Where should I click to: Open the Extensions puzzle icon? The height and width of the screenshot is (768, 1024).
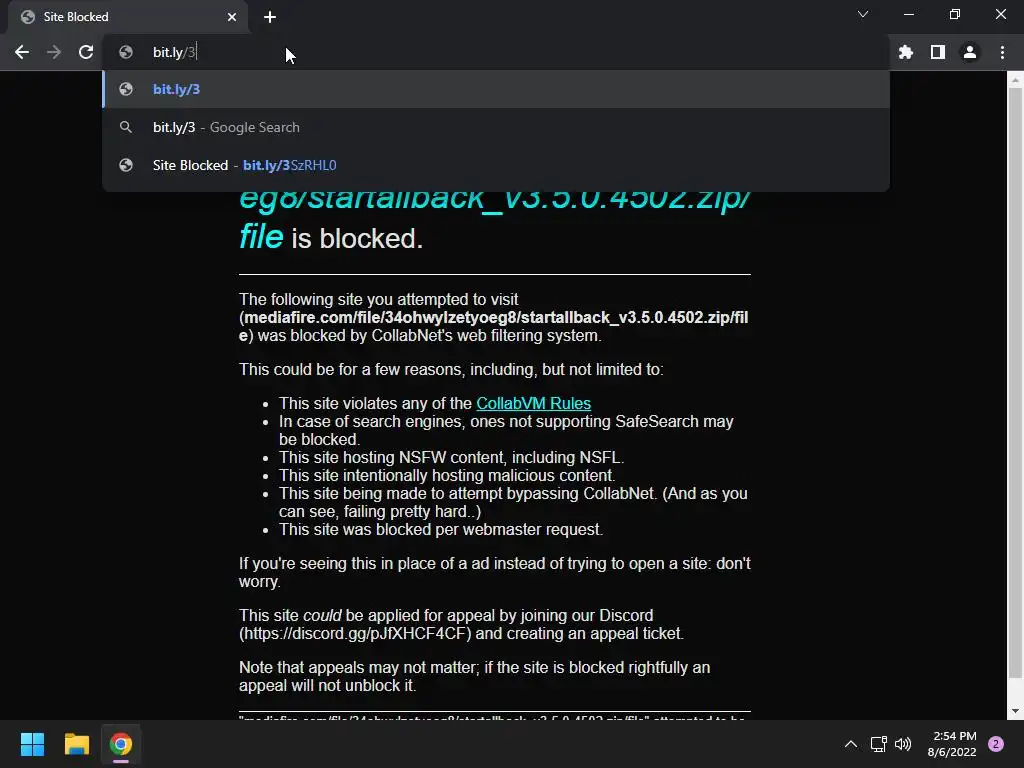[906, 52]
